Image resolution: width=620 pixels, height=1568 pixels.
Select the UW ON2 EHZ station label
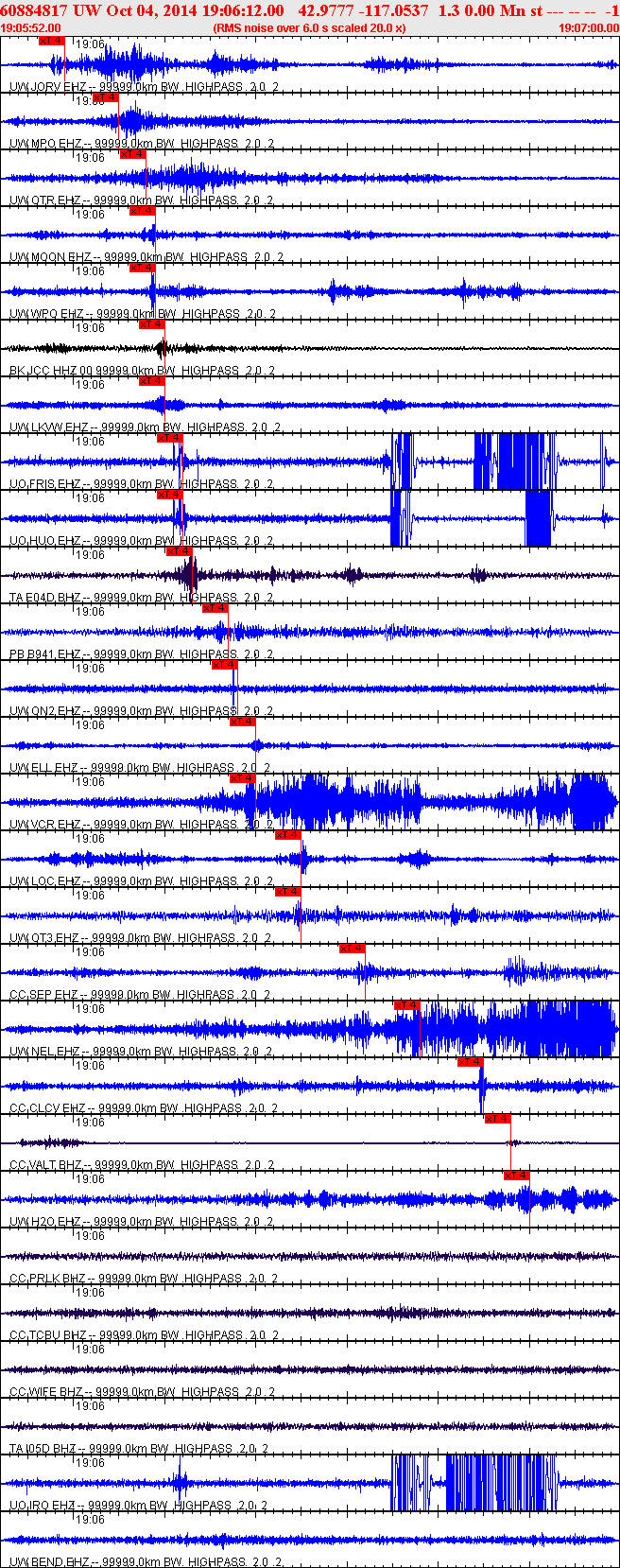pos(141,711)
